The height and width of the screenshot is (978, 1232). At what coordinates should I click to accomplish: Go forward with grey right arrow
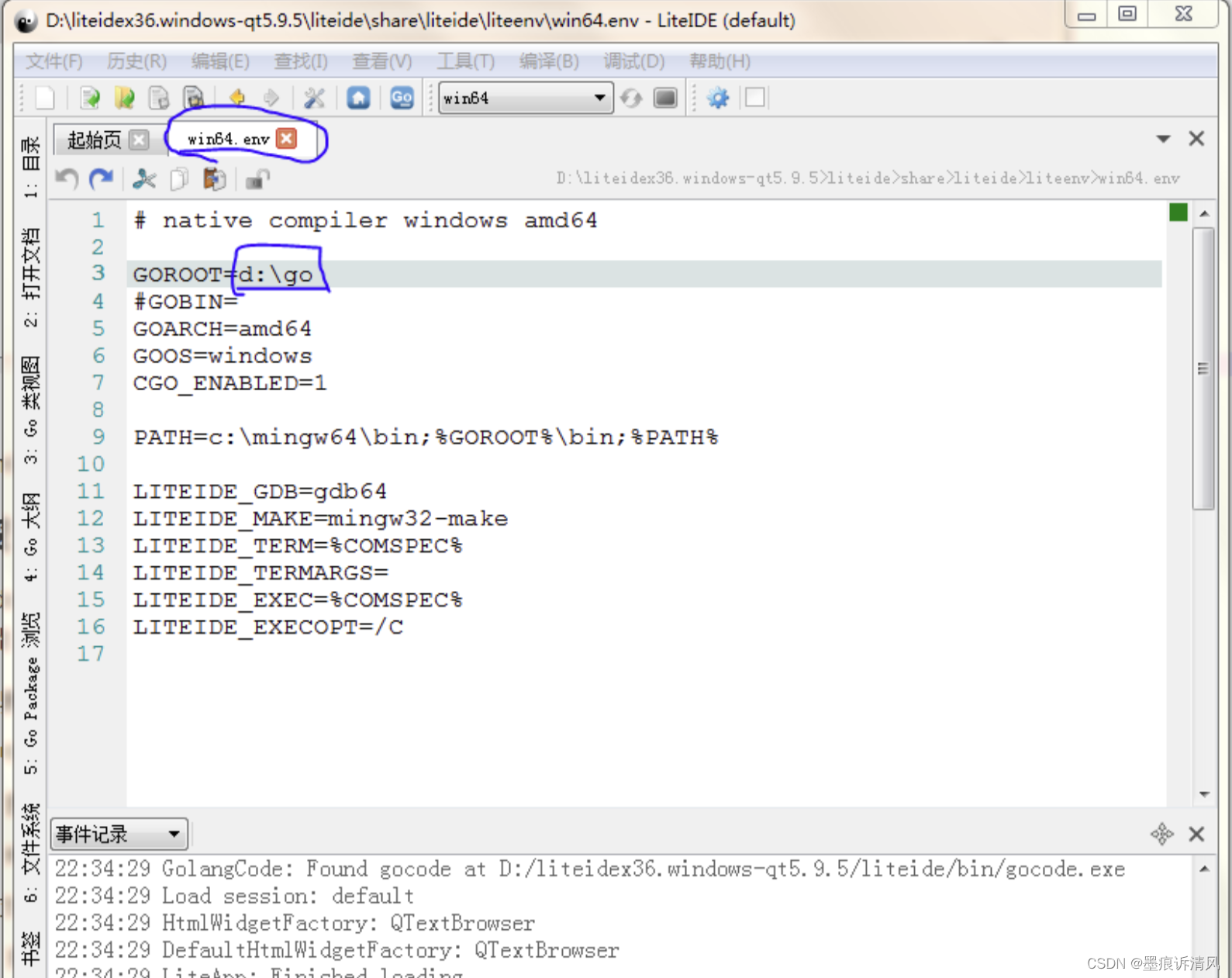point(271,98)
